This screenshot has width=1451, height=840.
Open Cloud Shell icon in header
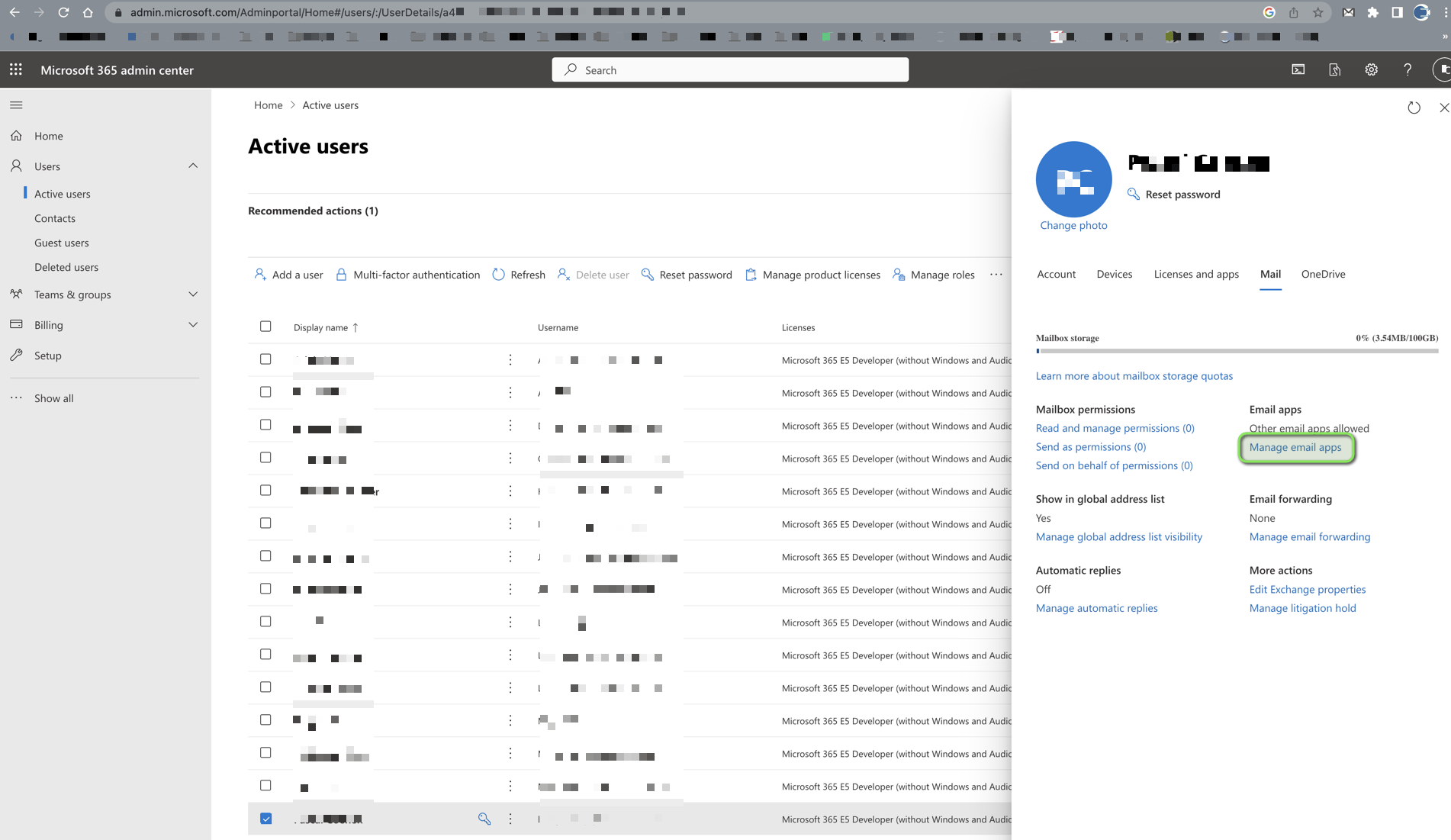tap(1298, 69)
